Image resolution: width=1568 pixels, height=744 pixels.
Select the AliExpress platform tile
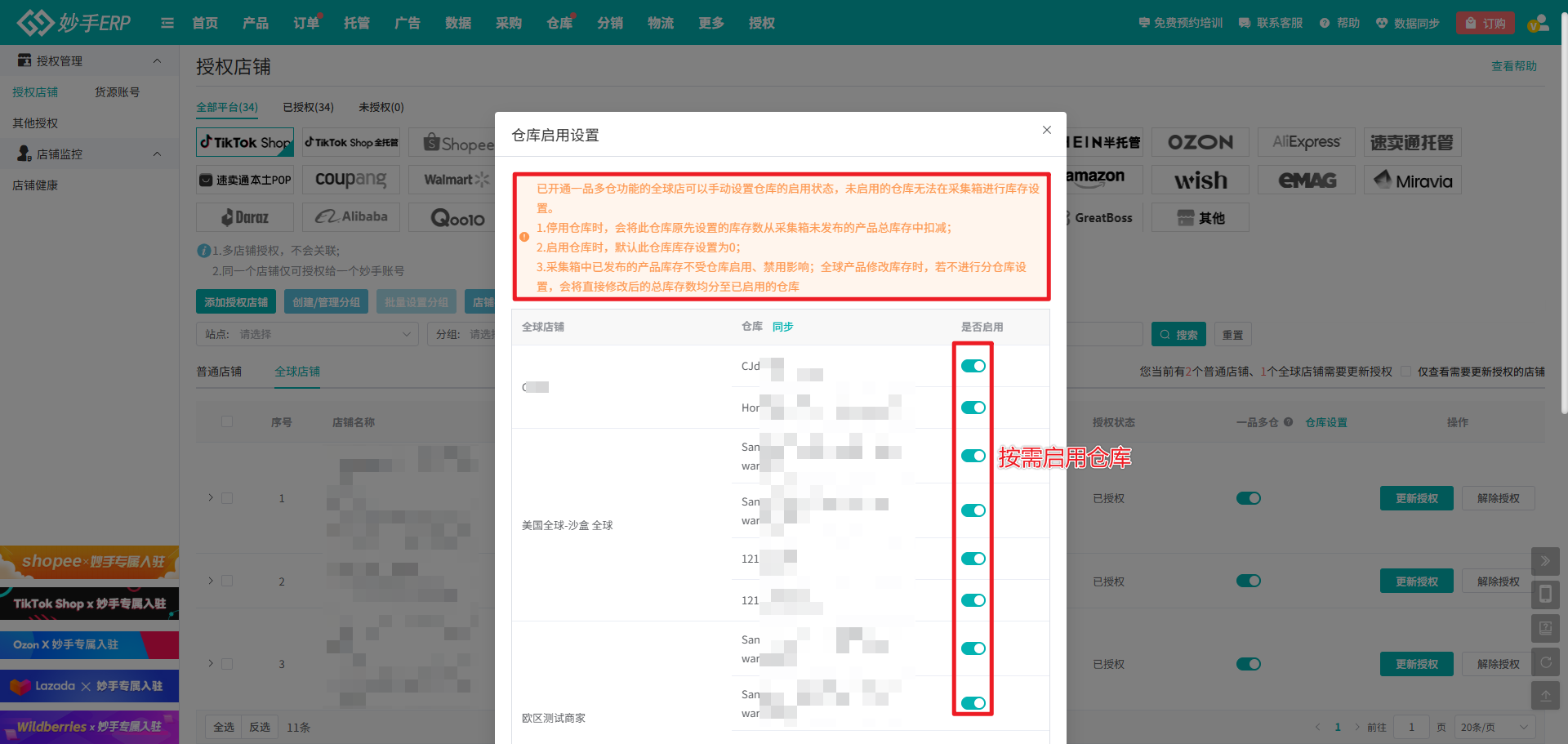coord(1307,142)
